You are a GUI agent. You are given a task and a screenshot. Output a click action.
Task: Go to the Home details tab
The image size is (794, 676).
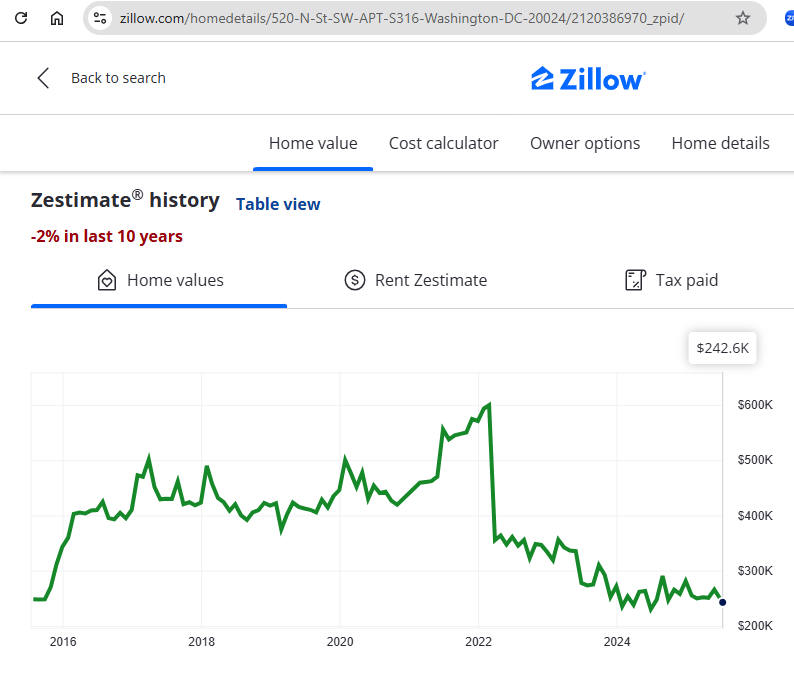[720, 143]
